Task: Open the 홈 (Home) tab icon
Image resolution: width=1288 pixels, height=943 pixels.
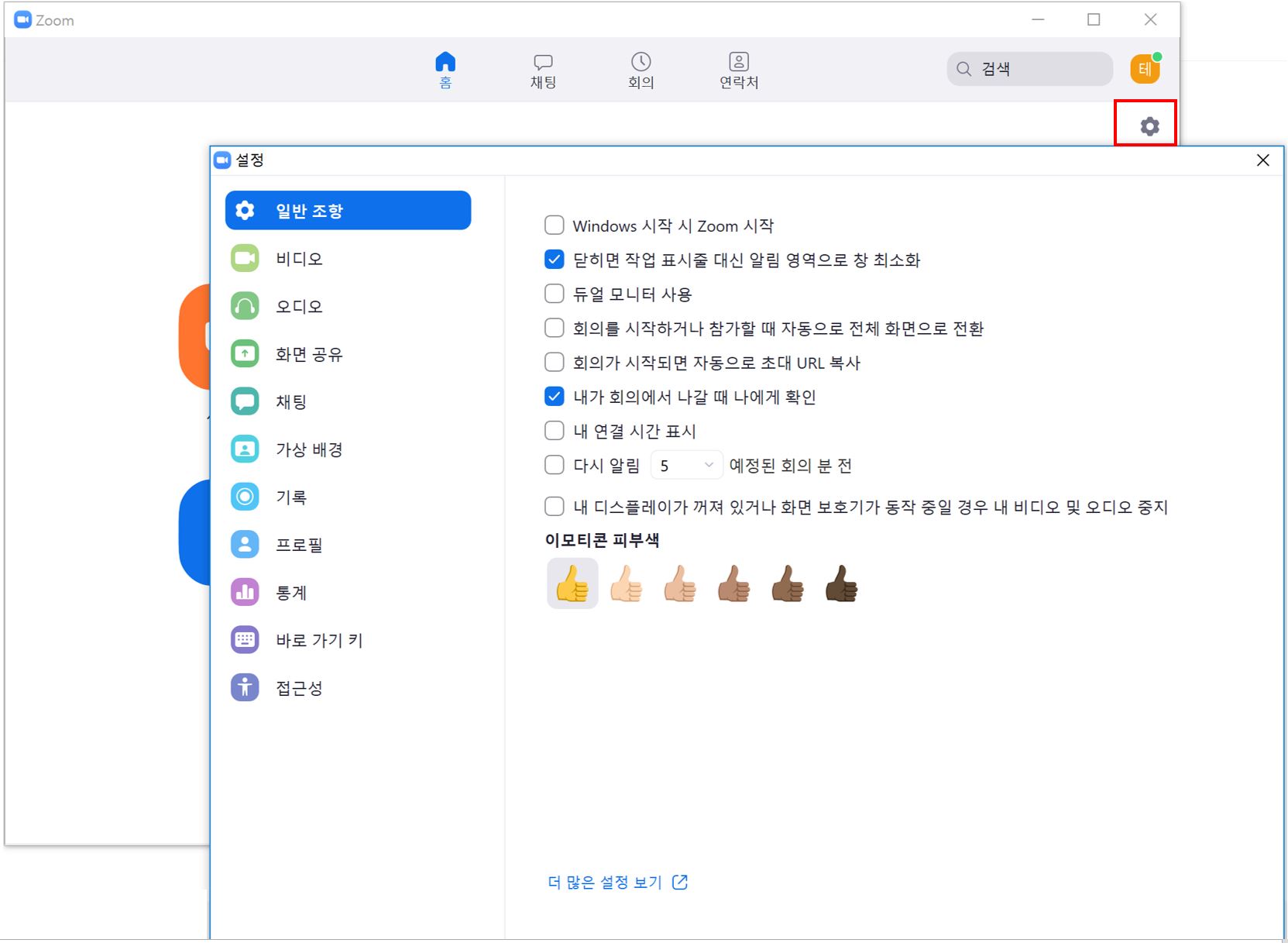Action: pos(445,61)
